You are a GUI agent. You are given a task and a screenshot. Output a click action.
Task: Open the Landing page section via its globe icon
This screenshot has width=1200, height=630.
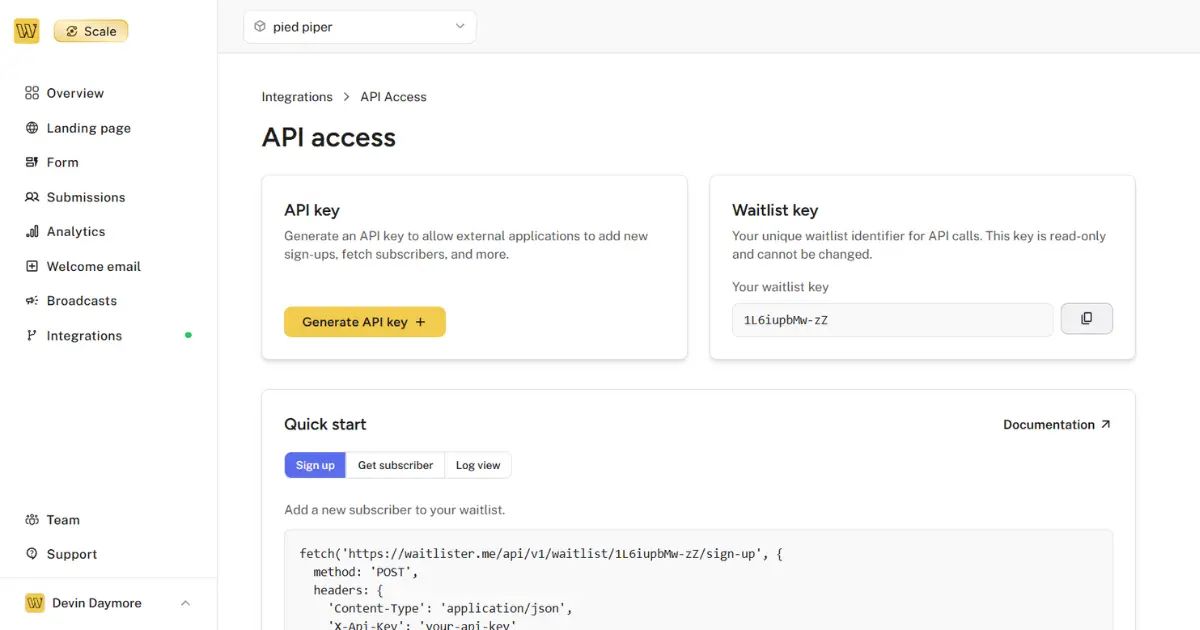pos(32,127)
